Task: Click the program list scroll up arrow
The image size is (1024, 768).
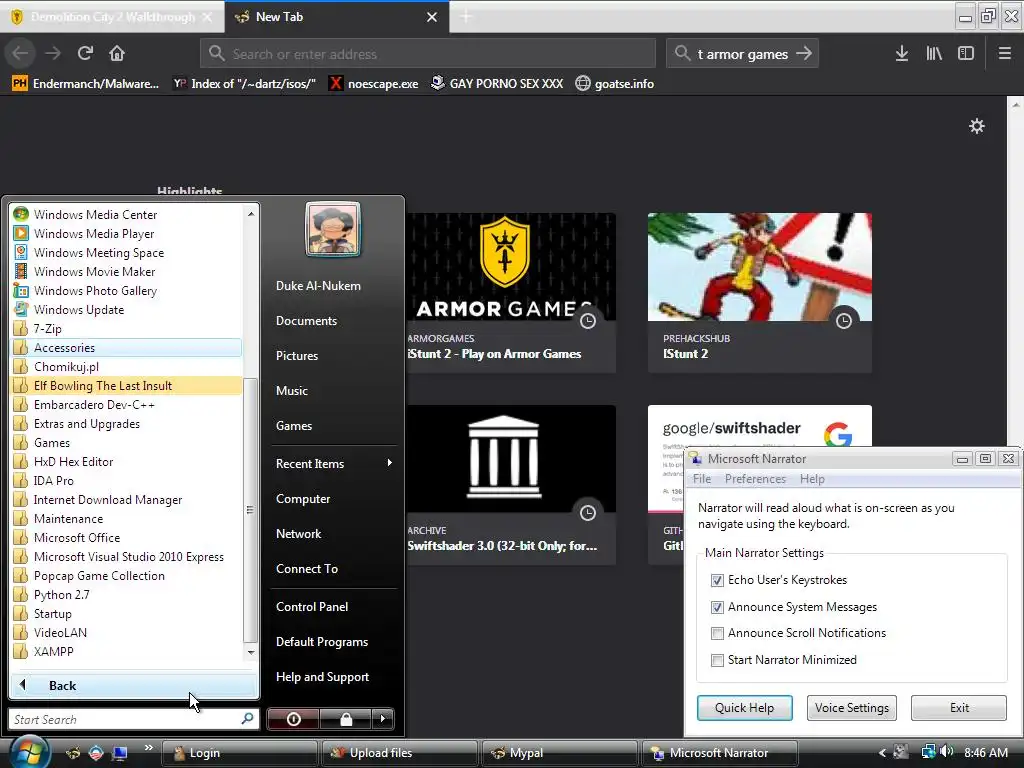Action: coord(251,214)
